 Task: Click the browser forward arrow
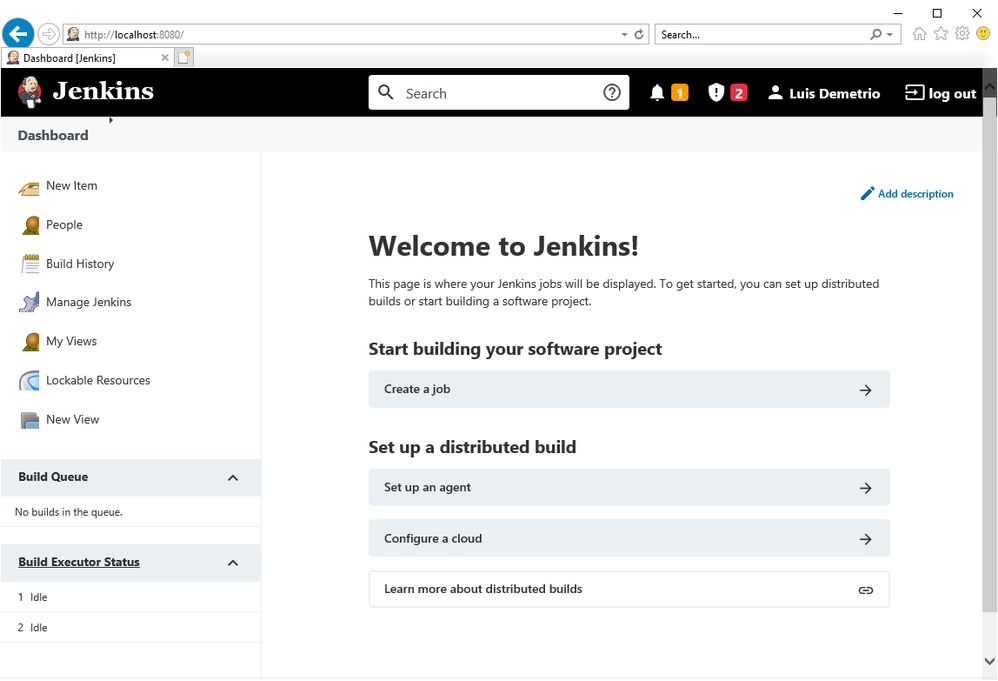(x=48, y=34)
